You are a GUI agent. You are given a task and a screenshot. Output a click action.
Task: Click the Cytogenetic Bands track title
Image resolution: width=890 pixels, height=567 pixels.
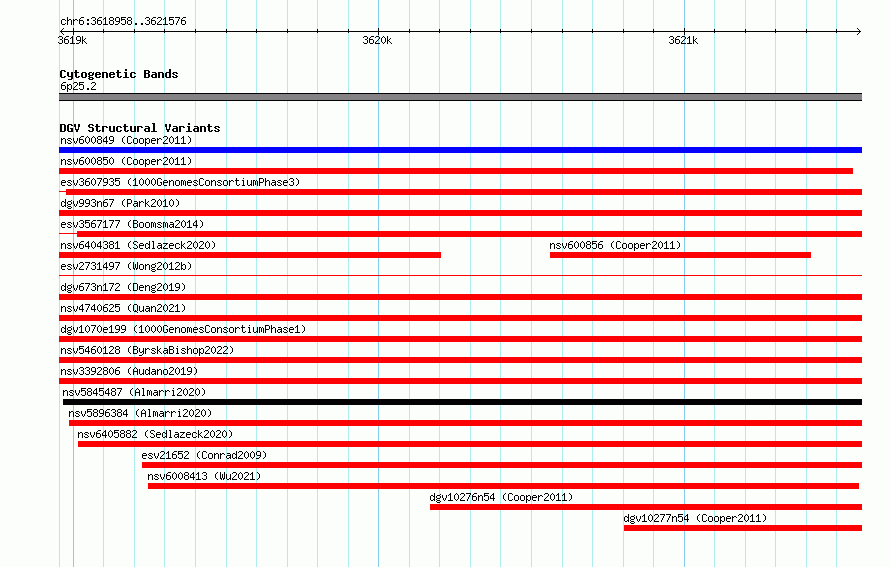pos(119,74)
